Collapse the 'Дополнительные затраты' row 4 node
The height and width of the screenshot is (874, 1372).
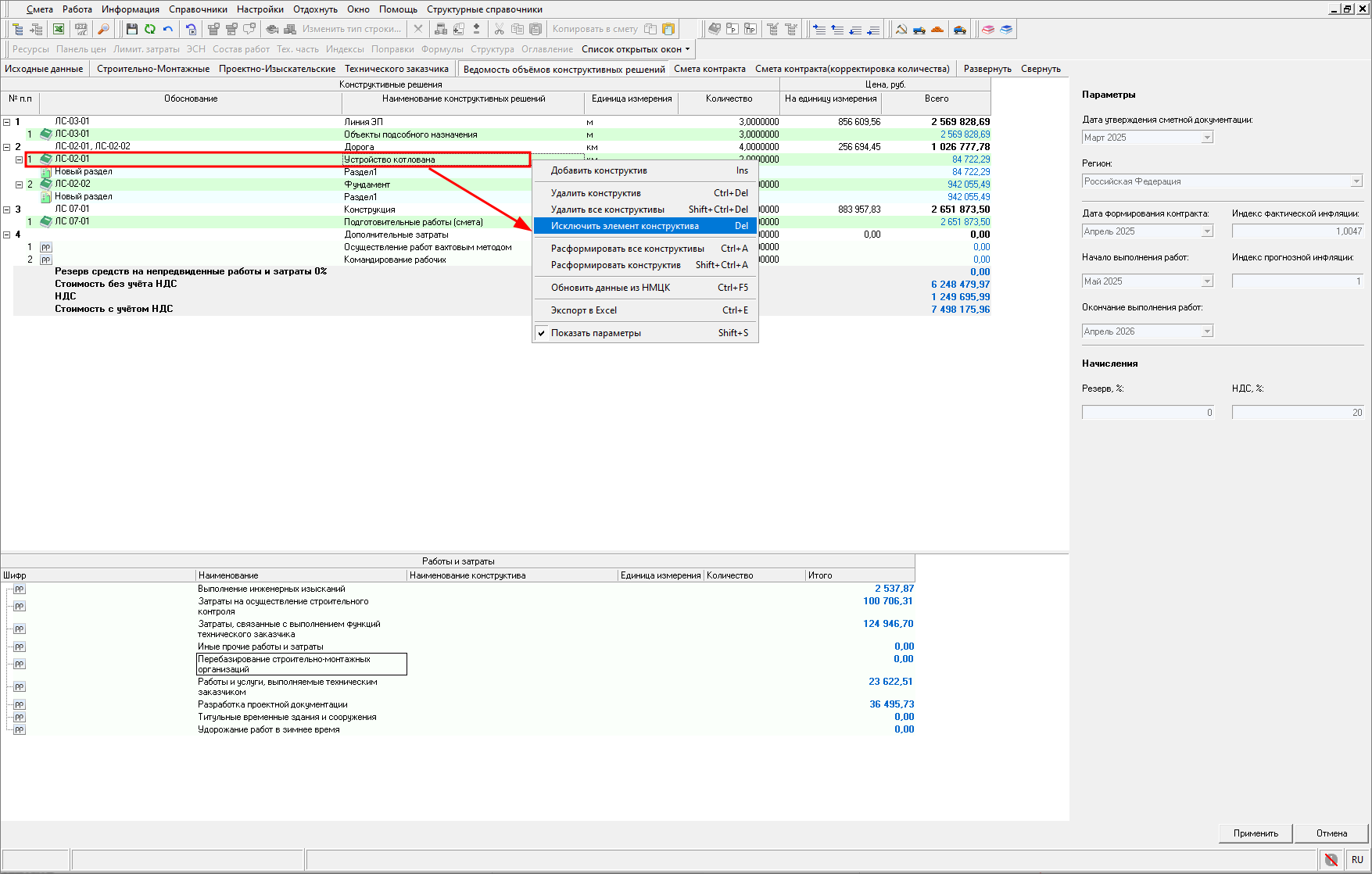click(x=7, y=235)
